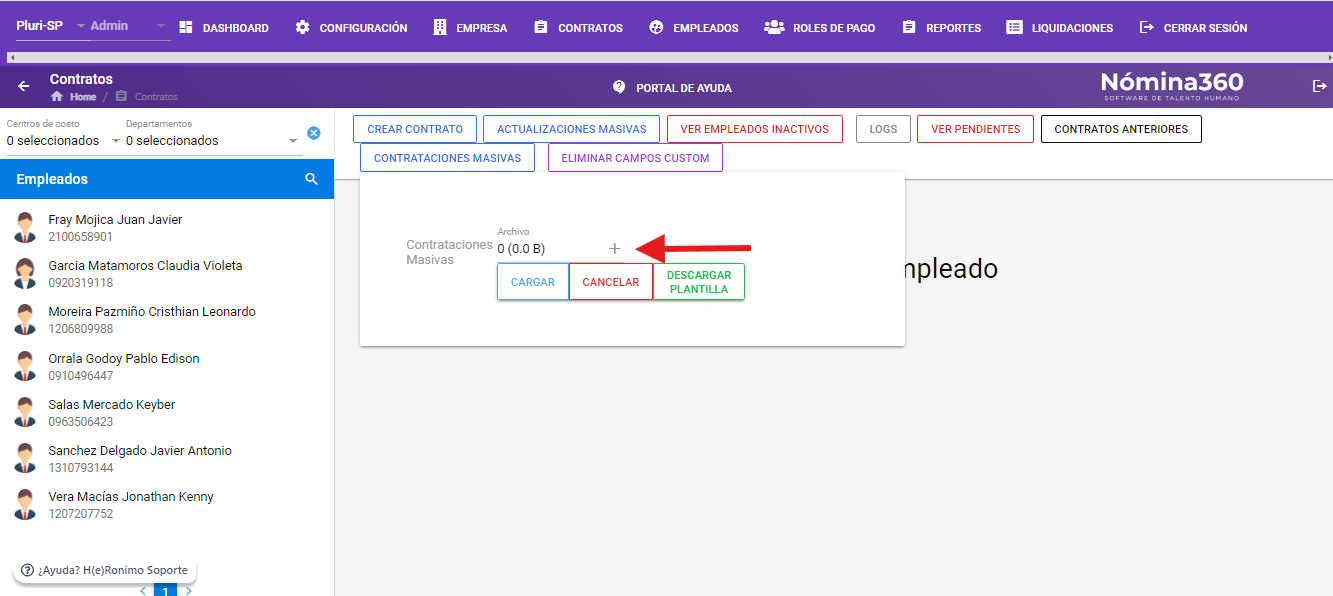This screenshot has width=1333, height=596.
Task: Click Actualizaciones Masivas button
Action: click(572, 129)
